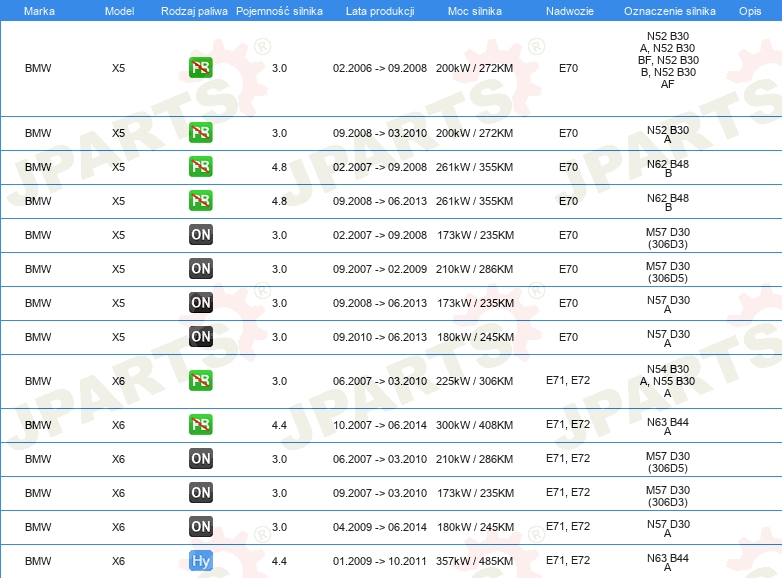Click power 357kW / 485KM

pyautogui.click(x=474, y=561)
